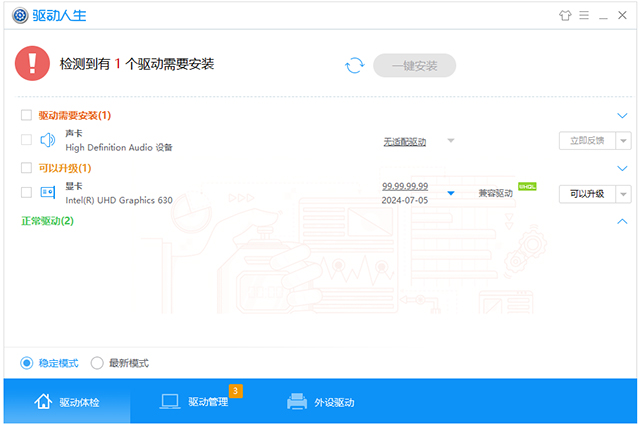The image size is (640, 427).
Task: Check the 驱动需要安装(1) group checkbox
Action: 27,115
